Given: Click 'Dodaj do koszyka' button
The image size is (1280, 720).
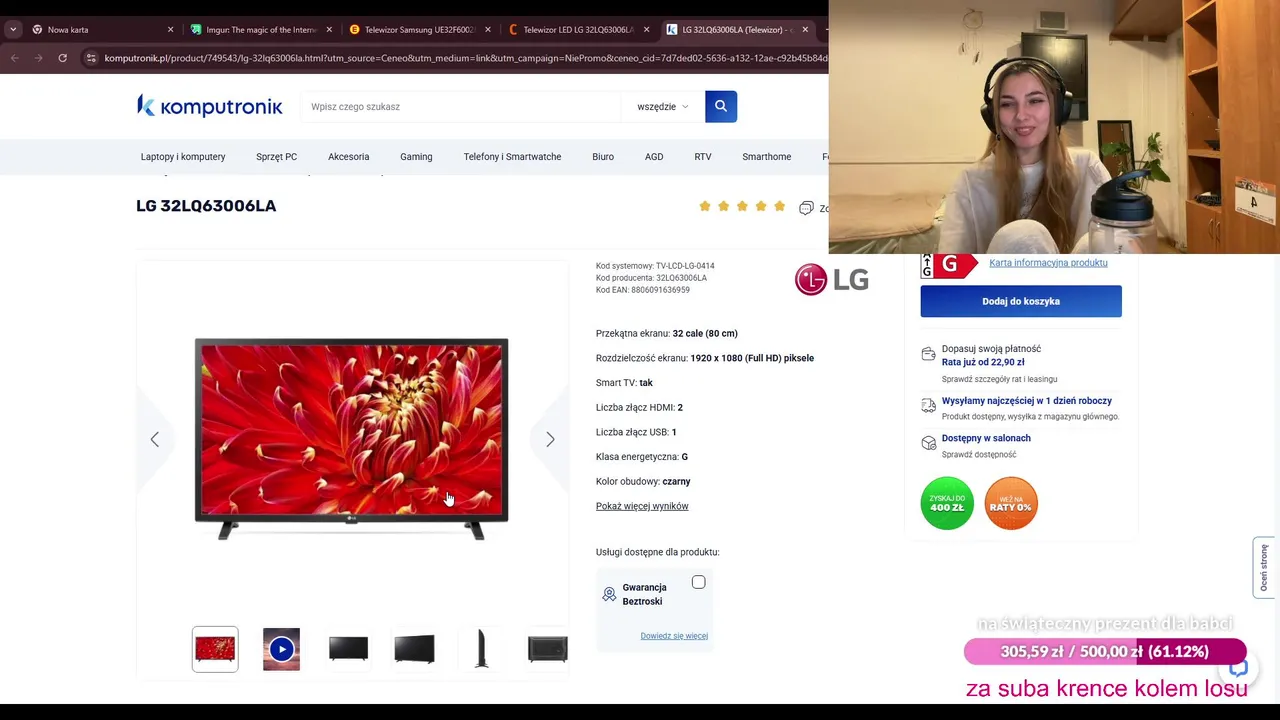Looking at the screenshot, I should pos(1021,301).
